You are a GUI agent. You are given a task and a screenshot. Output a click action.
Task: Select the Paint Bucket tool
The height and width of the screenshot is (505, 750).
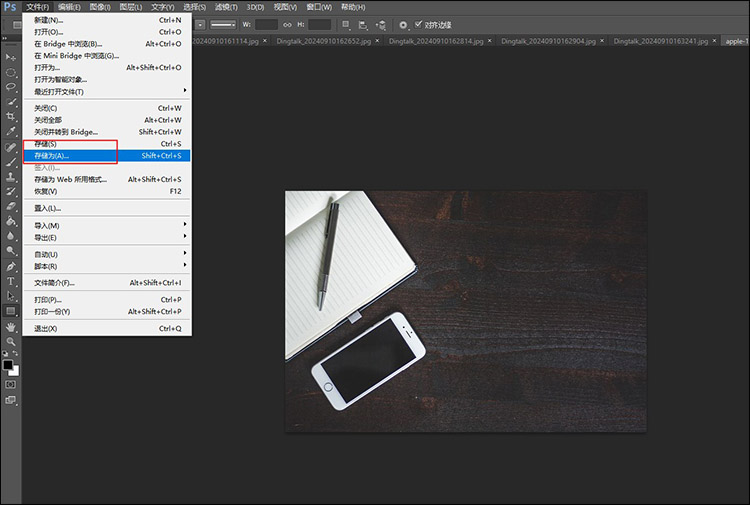(11, 221)
